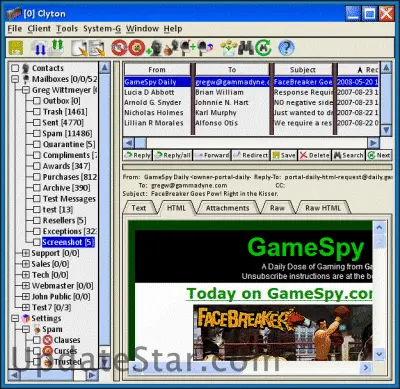
Task: Tick the Clauses checkbox under Spam
Action: tap(37, 340)
